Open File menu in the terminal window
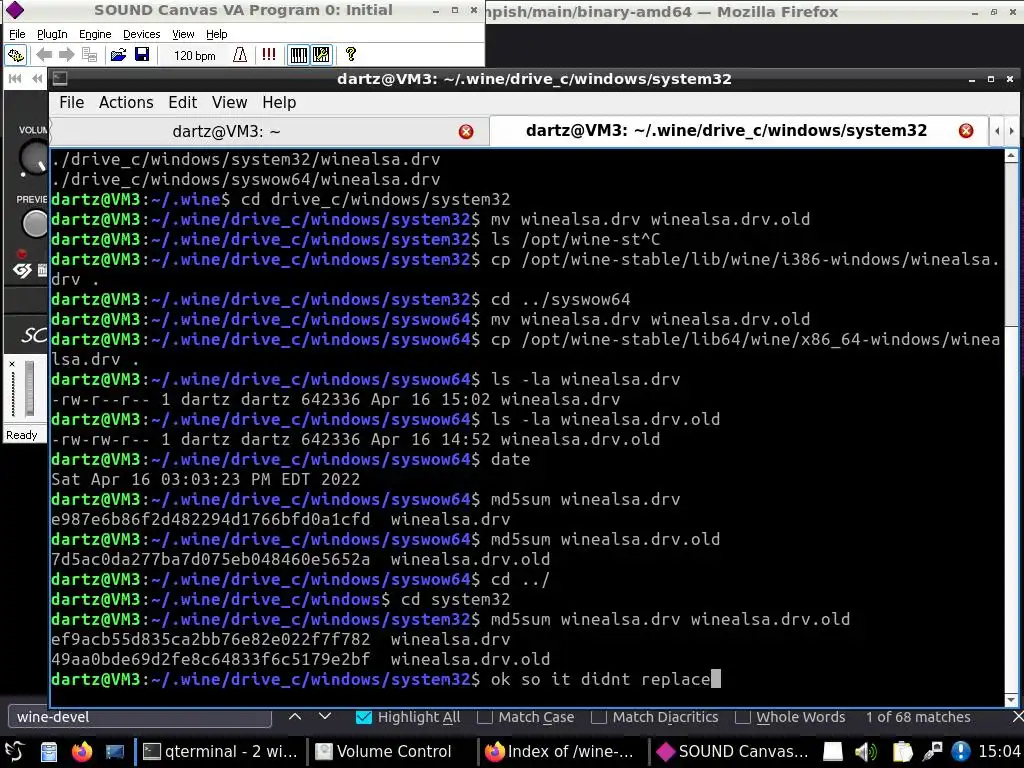The width and height of the screenshot is (1024, 768). [71, 103]
